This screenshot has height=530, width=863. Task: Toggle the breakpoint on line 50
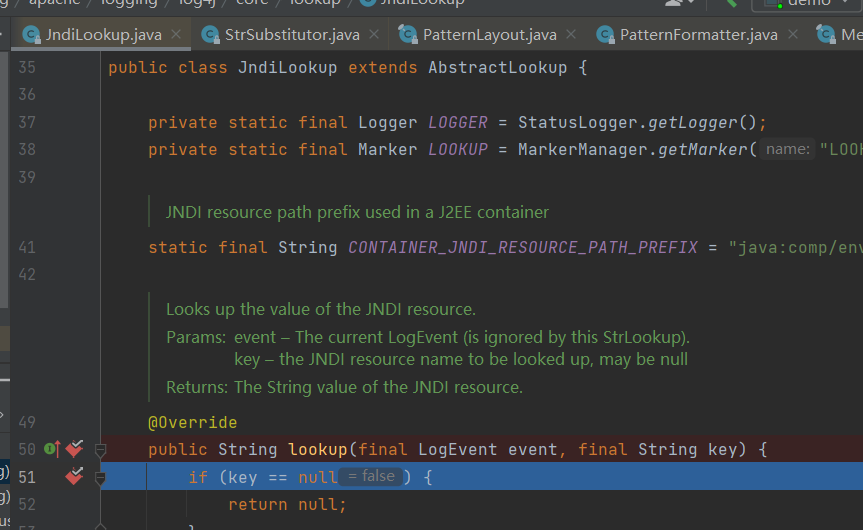(74, 449)
